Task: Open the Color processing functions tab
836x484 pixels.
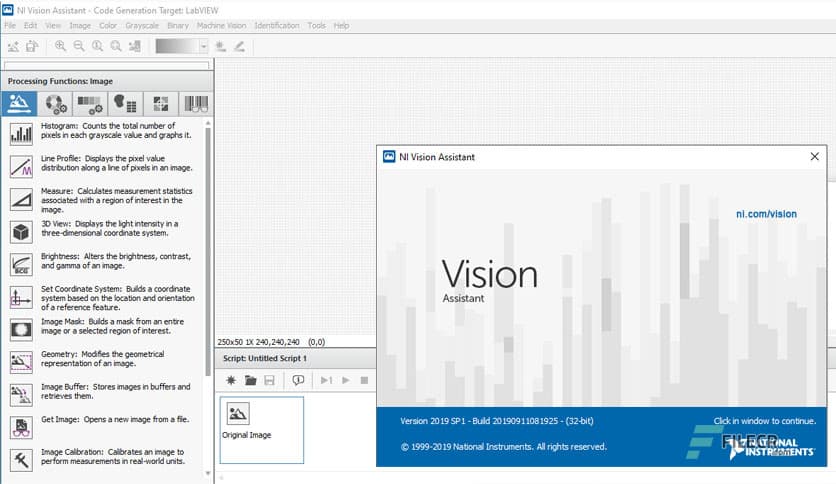Action: point(55,103)
